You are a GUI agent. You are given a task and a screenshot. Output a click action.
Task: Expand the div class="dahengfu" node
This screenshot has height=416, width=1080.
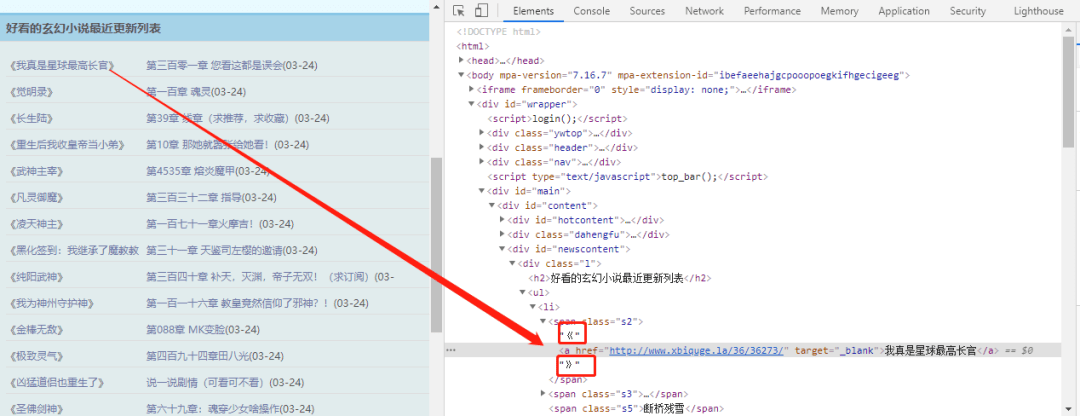point(502,234)
